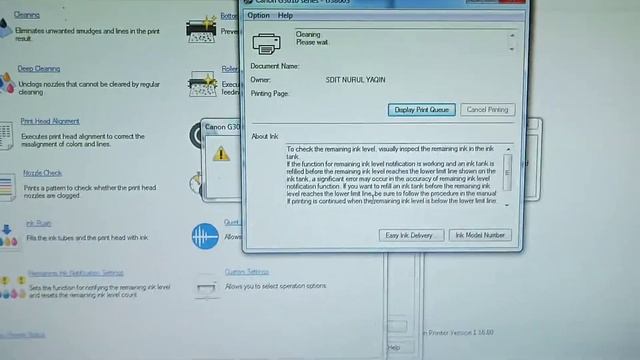Open the Bottom Plate Cleaning link

point(229,16)
